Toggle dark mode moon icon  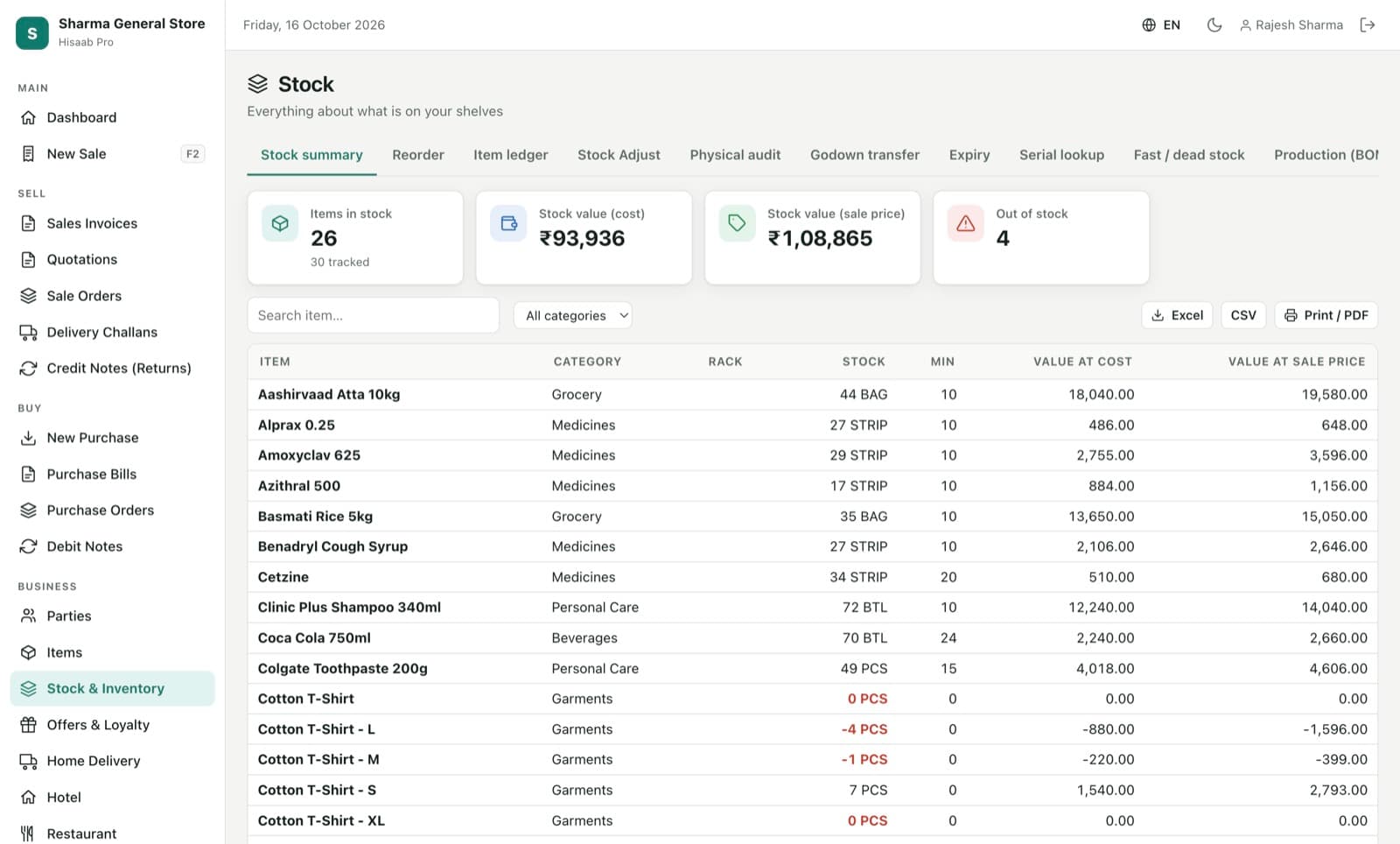[1214, 25]
